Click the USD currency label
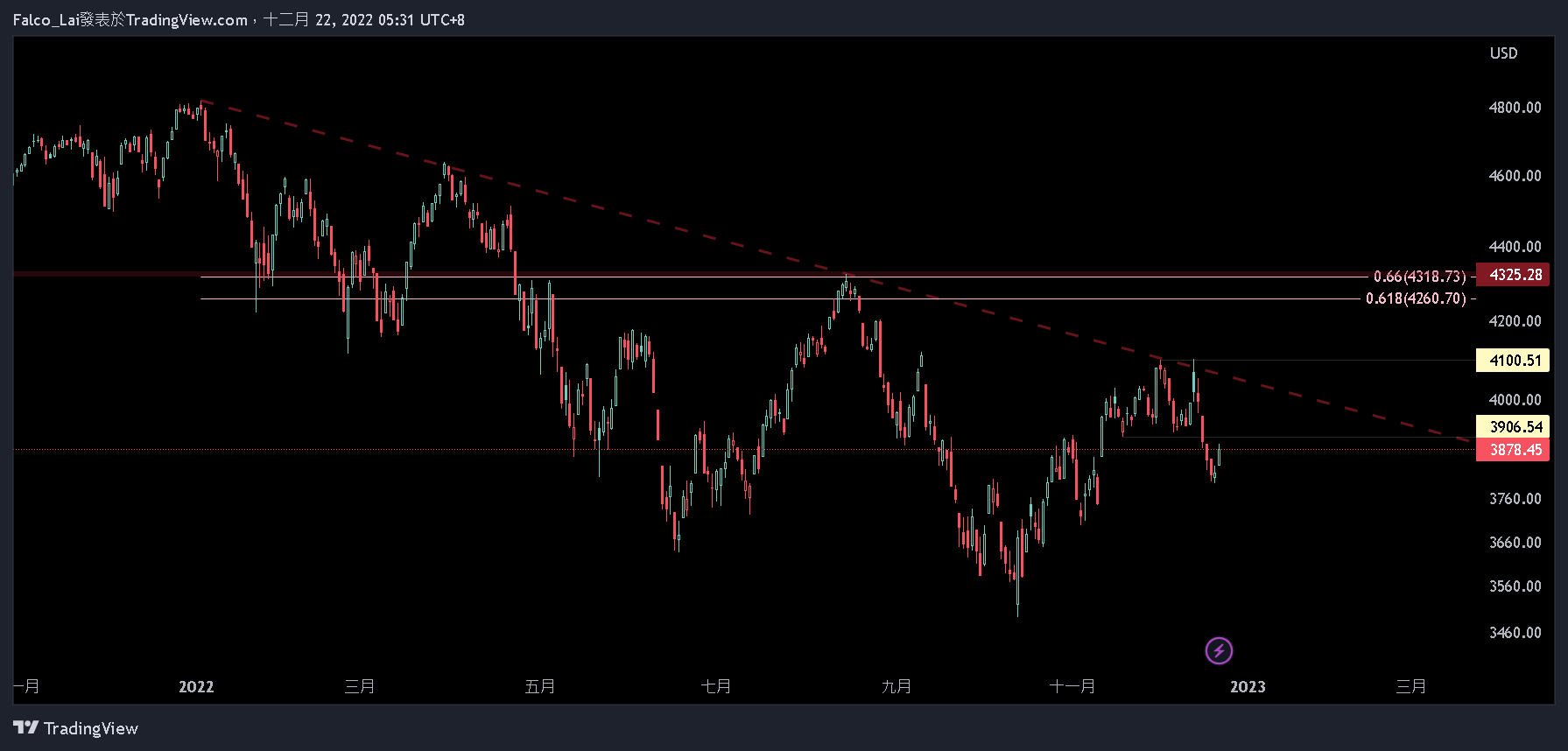Image resolution: width=1568 pixels, height=751 pixels. click(x=1503, y=53)
